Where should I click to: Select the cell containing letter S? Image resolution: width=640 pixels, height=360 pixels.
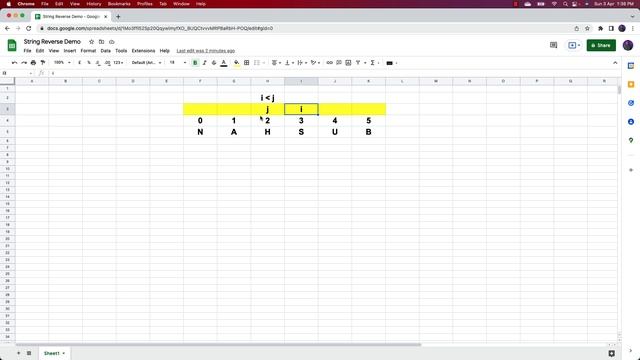[301, 132]
